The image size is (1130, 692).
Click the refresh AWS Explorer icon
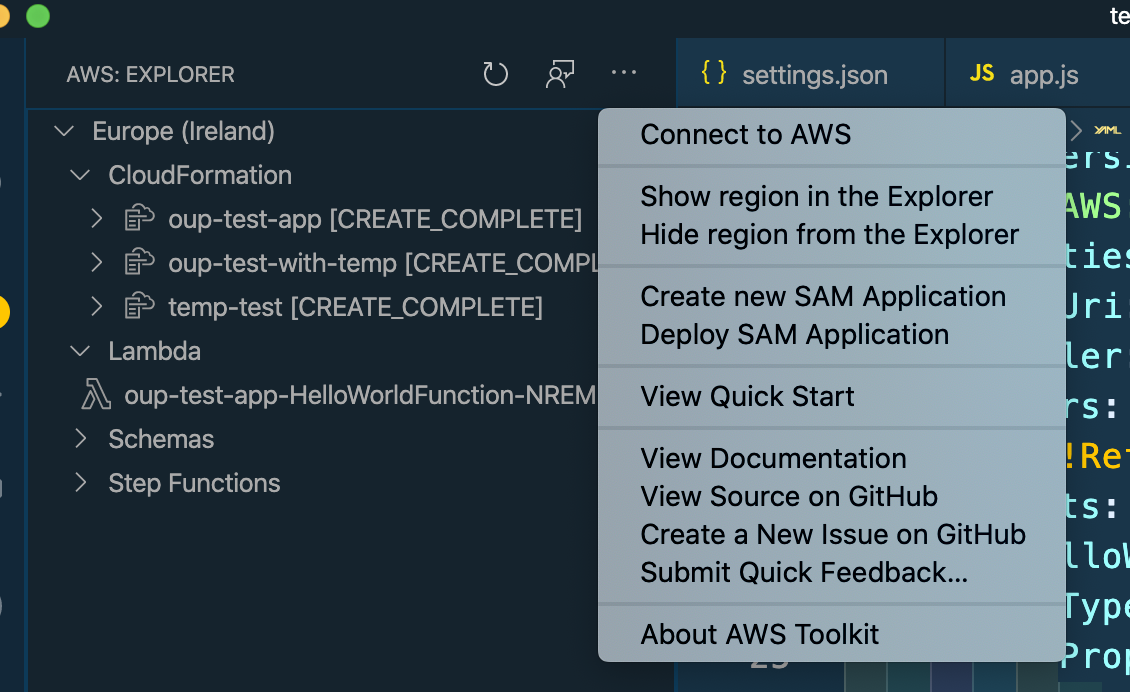496,74
